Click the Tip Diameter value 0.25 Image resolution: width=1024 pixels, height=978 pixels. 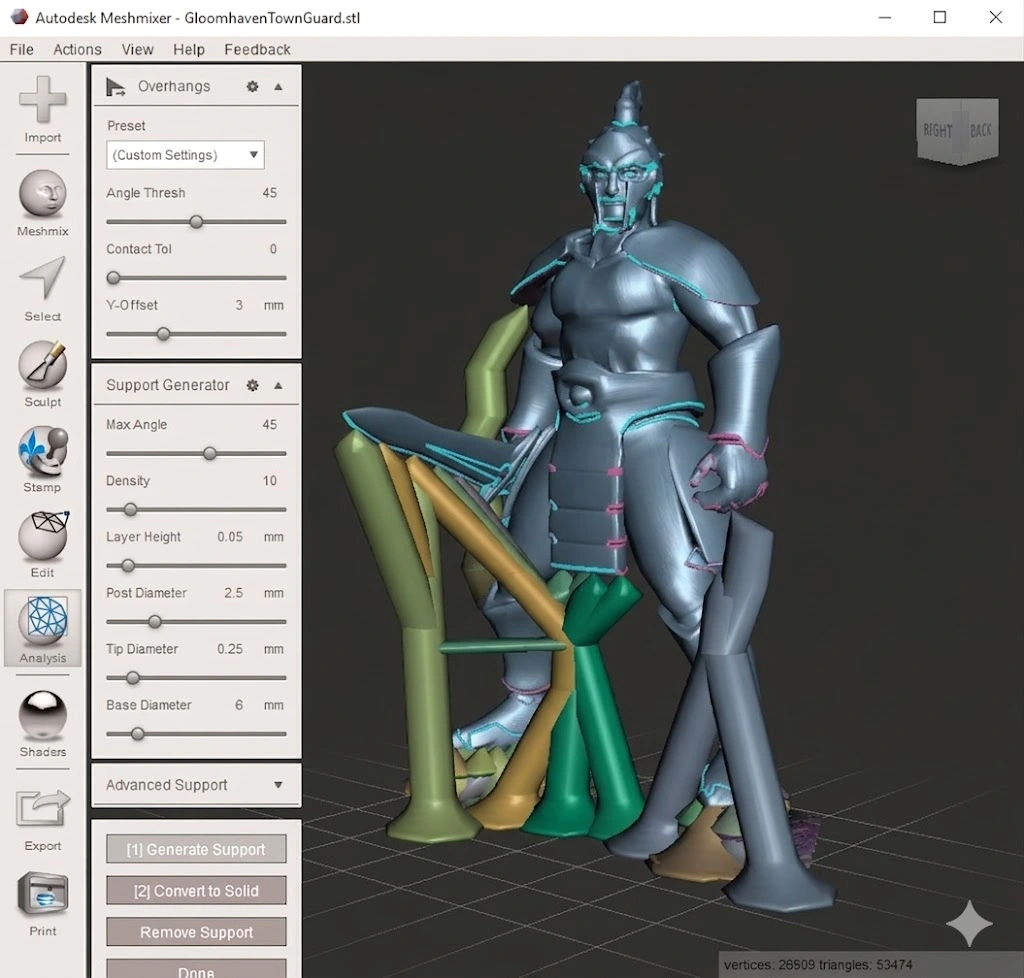point(230,649)
